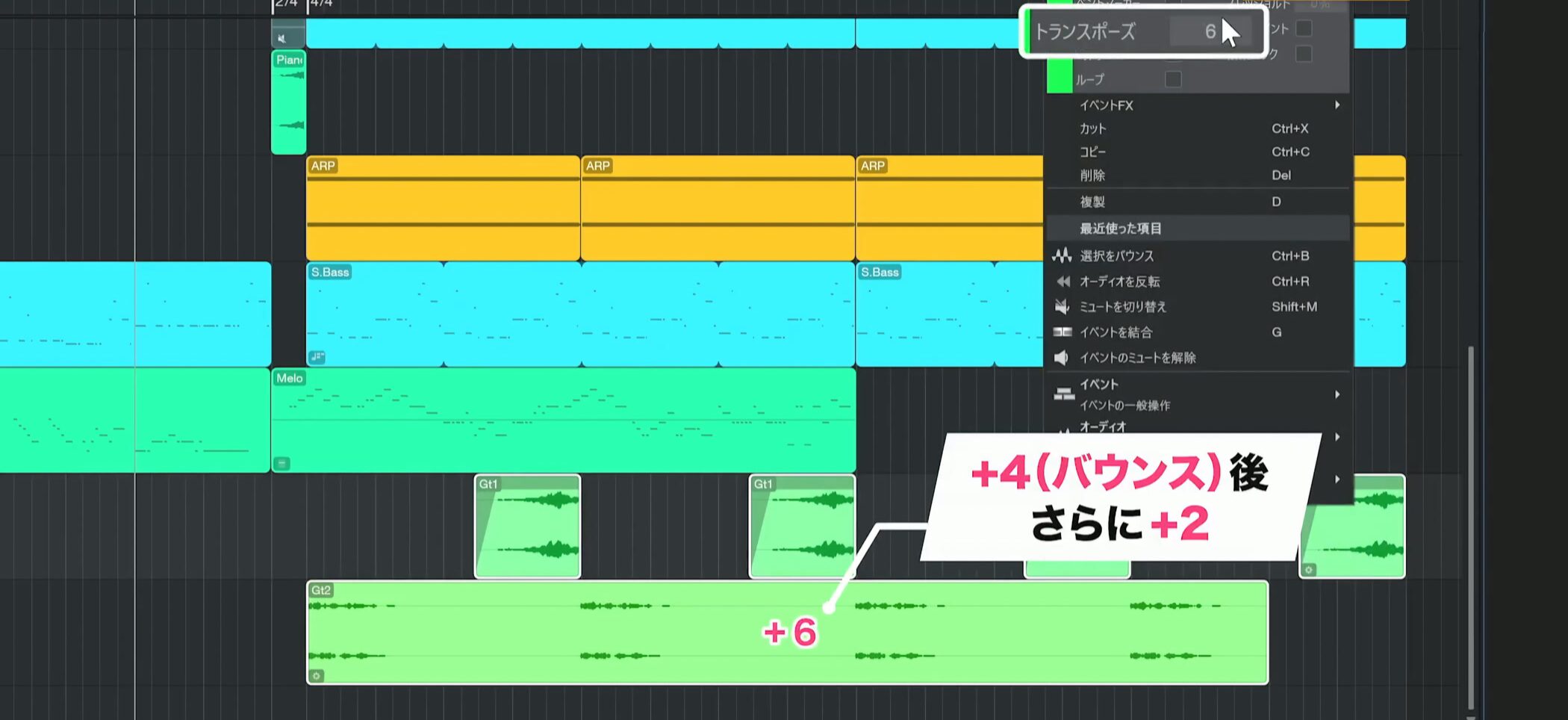1568x720 pixels.
Task: Click the イベントを結合 merge icon
Action: coord(1062,332)
